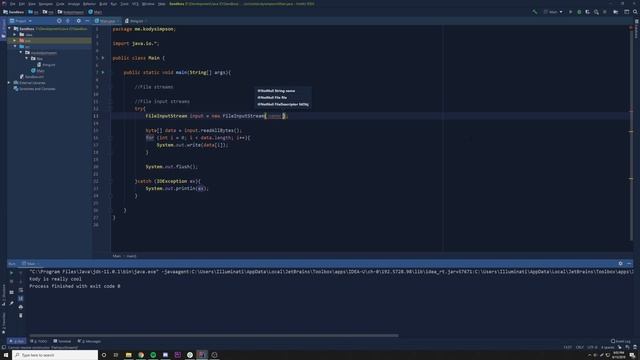640x360 pixels.
Task: Open Run panel settings gear icon
Action: [620, 264]
